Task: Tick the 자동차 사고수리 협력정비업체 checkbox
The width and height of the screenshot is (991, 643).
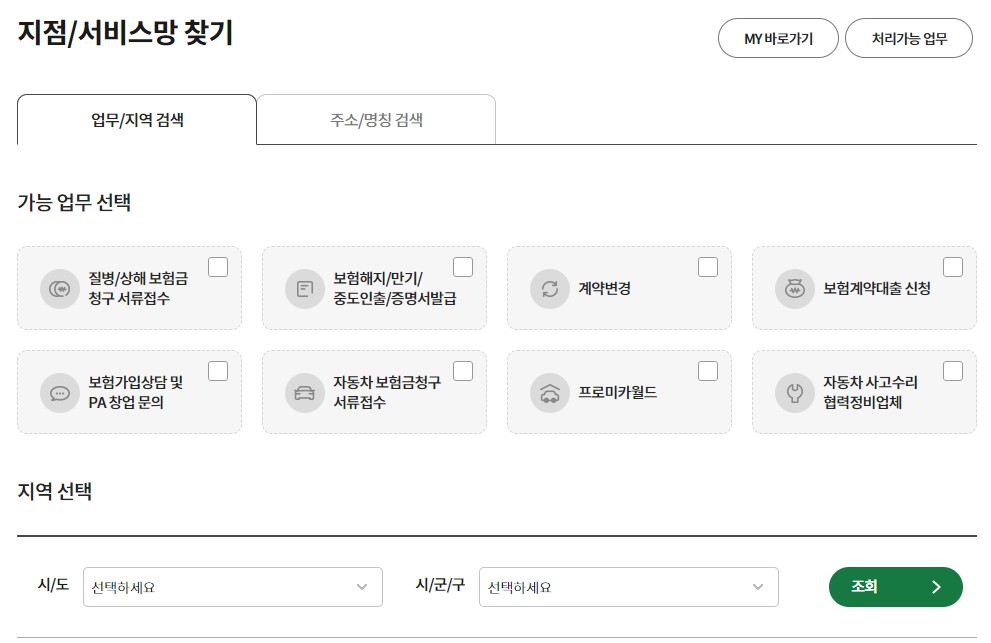Action: (953, 370)
